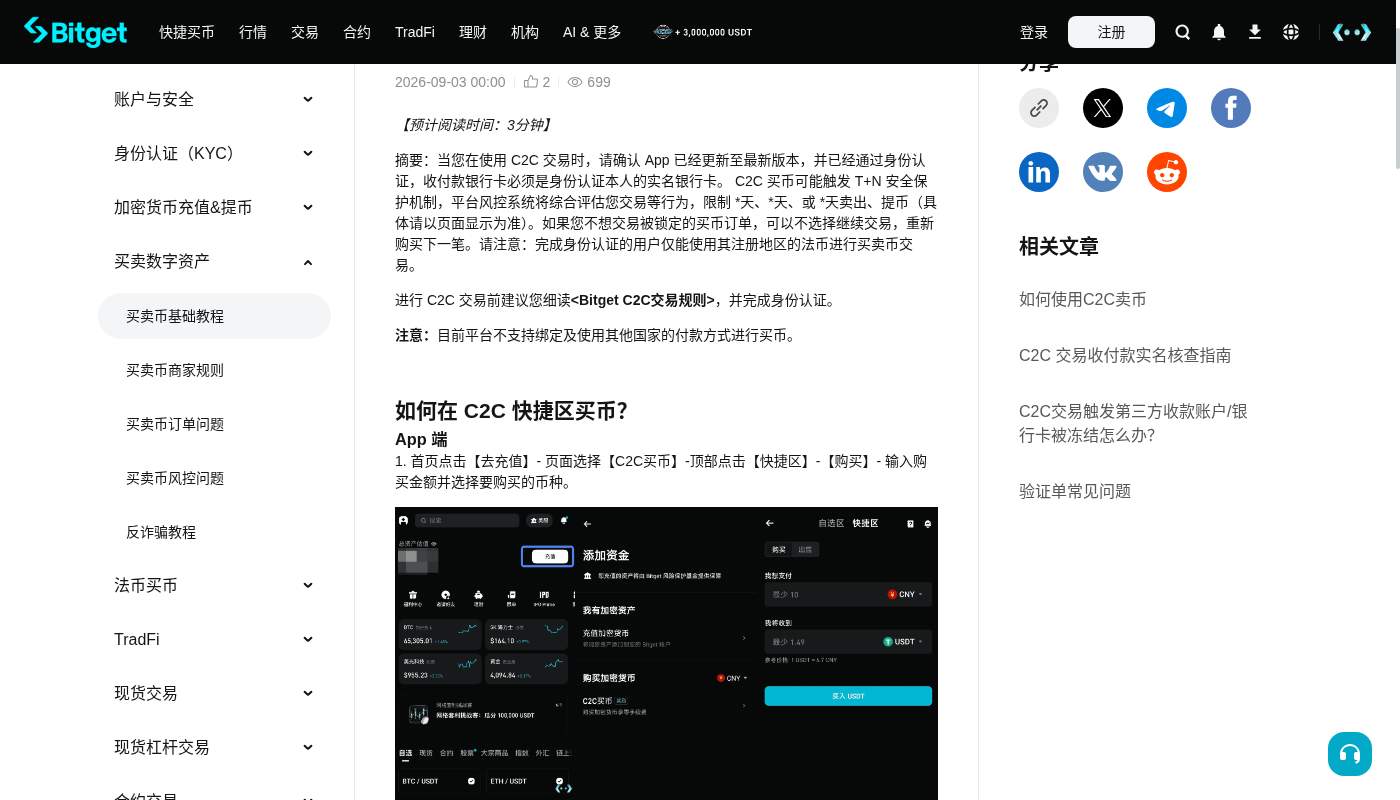Click the 相关文章 heading
Screen dimensions: 1400x800
(x=1059, y=246)
